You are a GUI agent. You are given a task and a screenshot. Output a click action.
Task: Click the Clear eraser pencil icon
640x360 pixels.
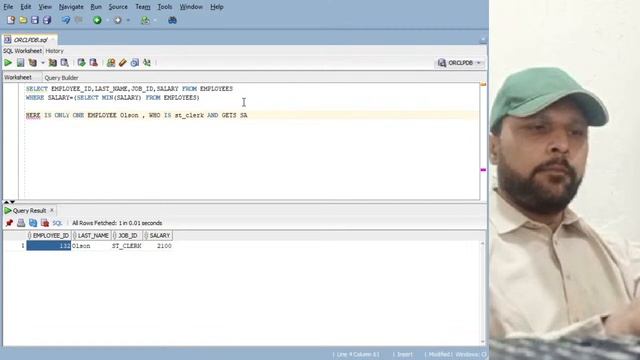122,62
